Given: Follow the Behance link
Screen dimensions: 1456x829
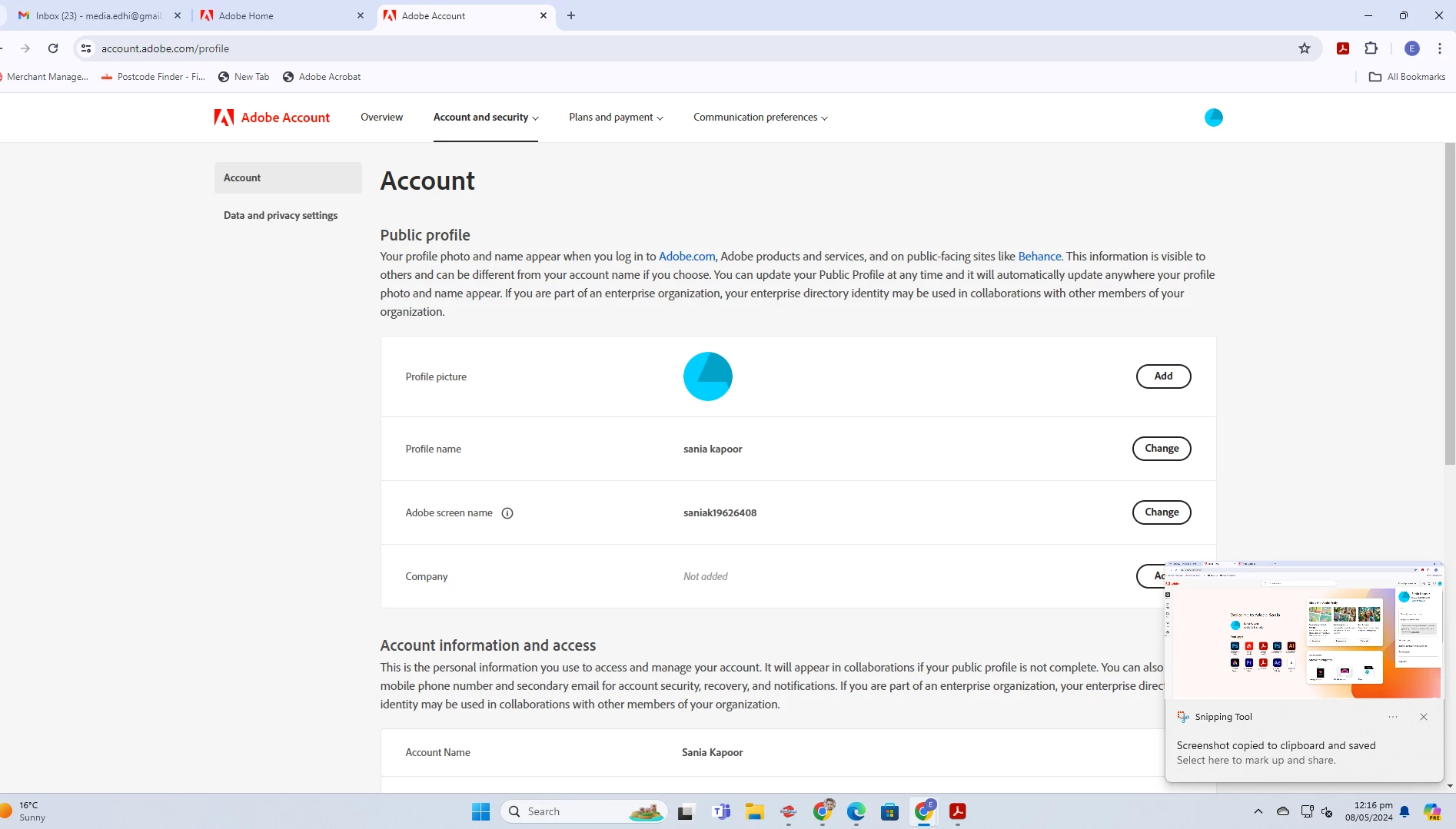Looking at the screenshot, I should tap(1039, 257).
